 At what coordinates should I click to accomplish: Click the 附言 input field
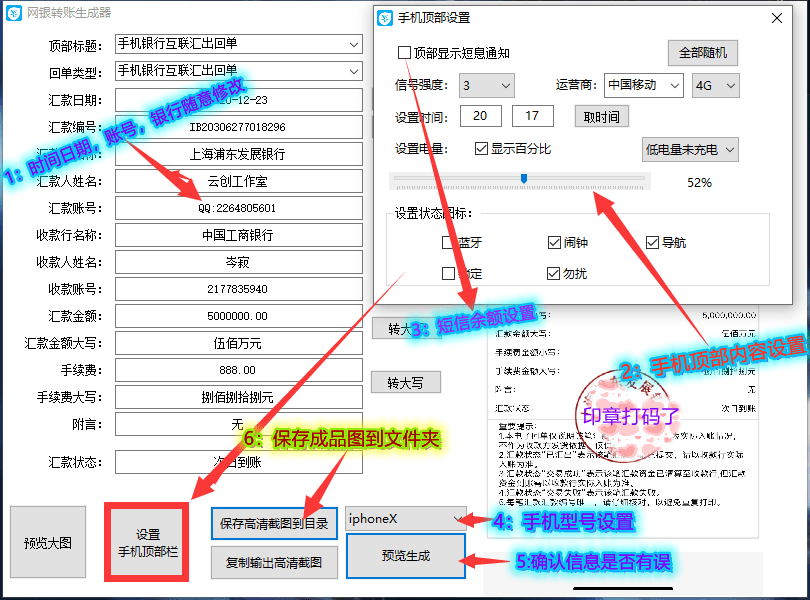tap(239, 424)
